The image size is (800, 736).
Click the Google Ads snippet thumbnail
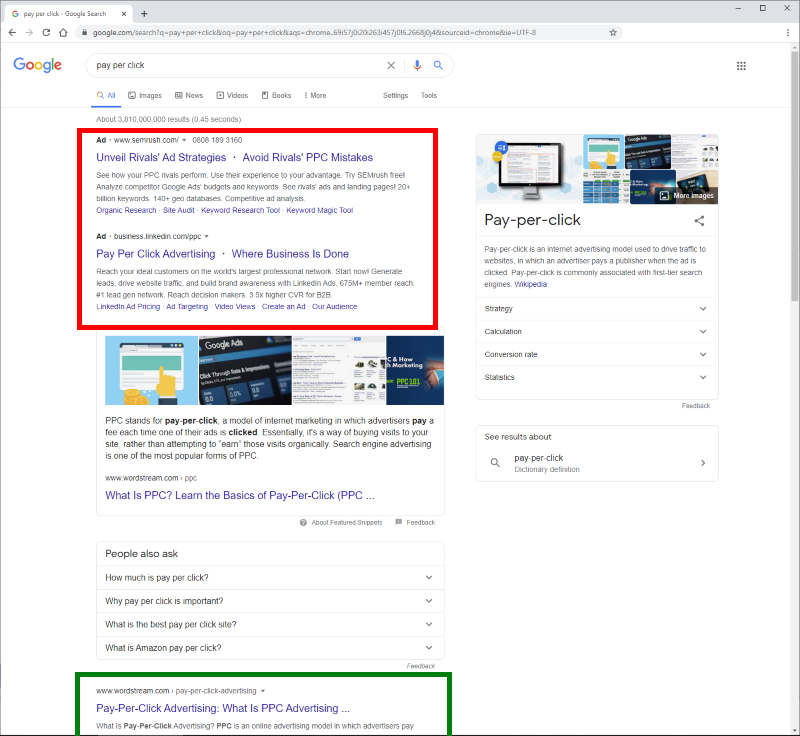click(245, 370)
